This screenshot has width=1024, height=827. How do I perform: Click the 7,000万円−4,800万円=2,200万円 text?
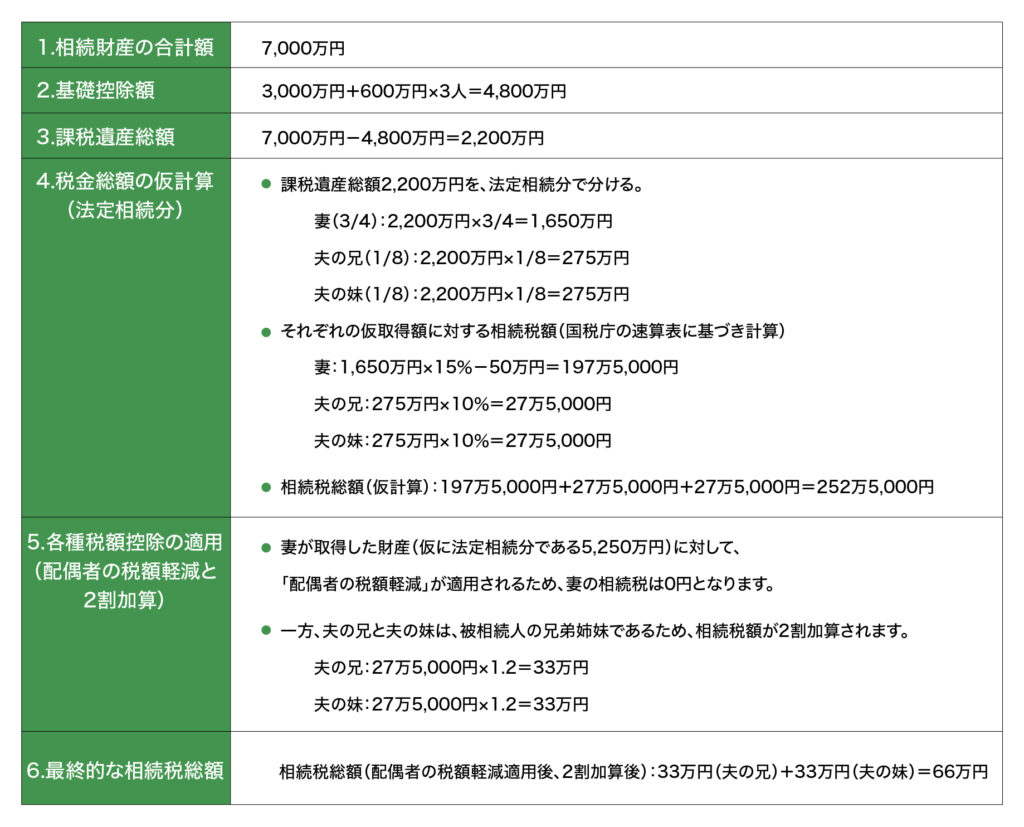(402, 138)
